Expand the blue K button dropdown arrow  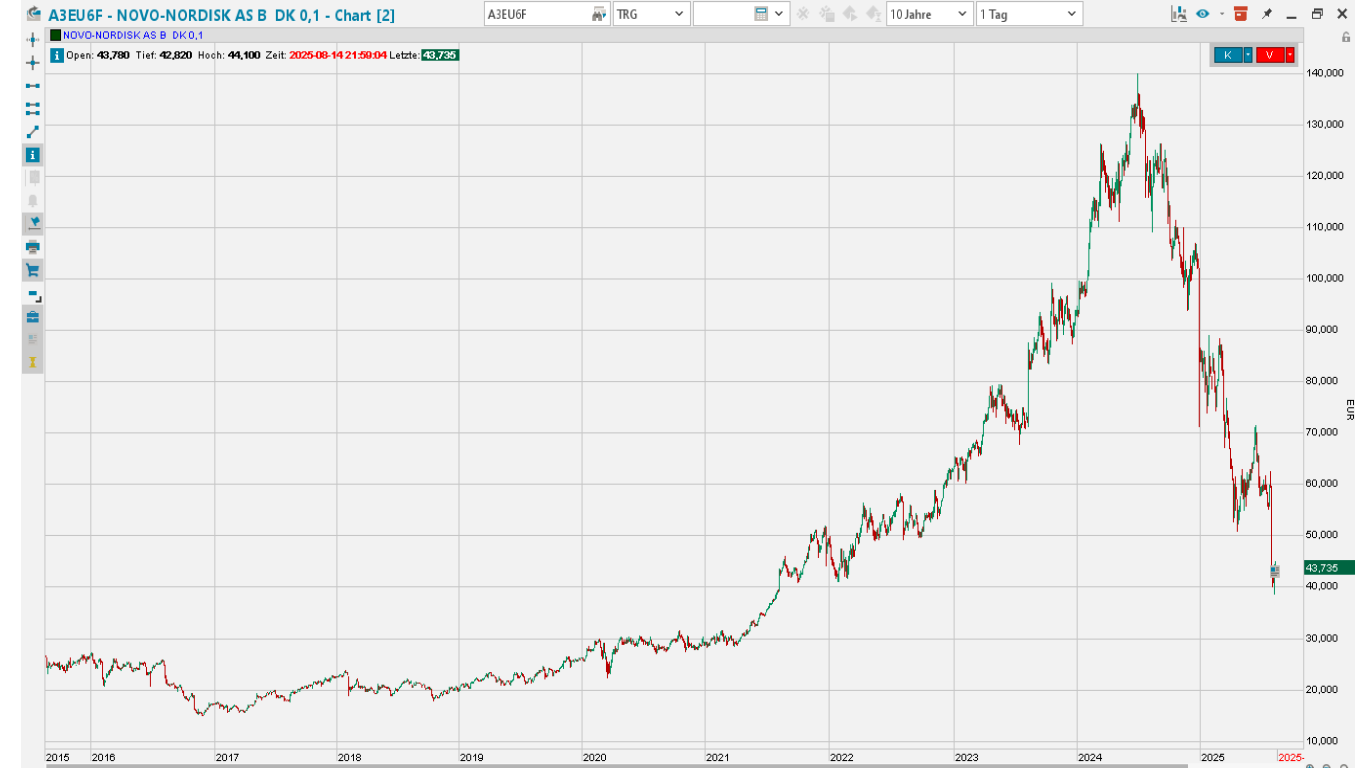[x=1248, y=55]
